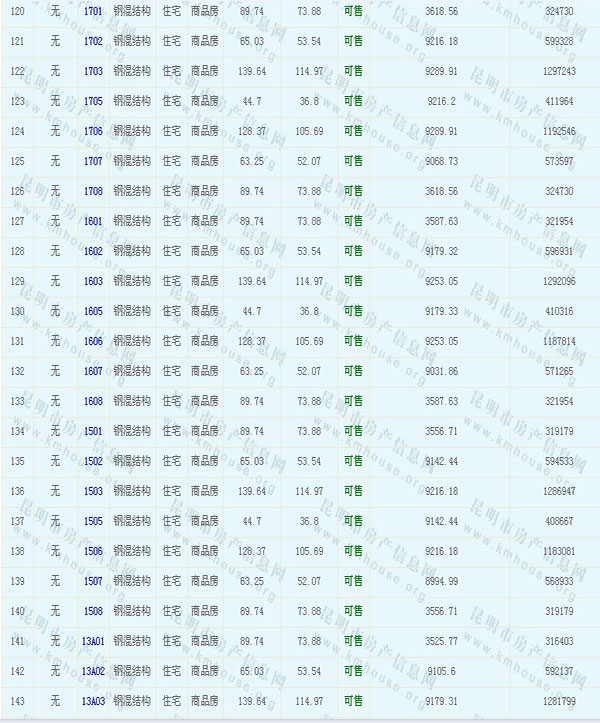This screenshot has height=723, width=600.
Task: Open room 1706 link
Action: (x=93, y=131)
